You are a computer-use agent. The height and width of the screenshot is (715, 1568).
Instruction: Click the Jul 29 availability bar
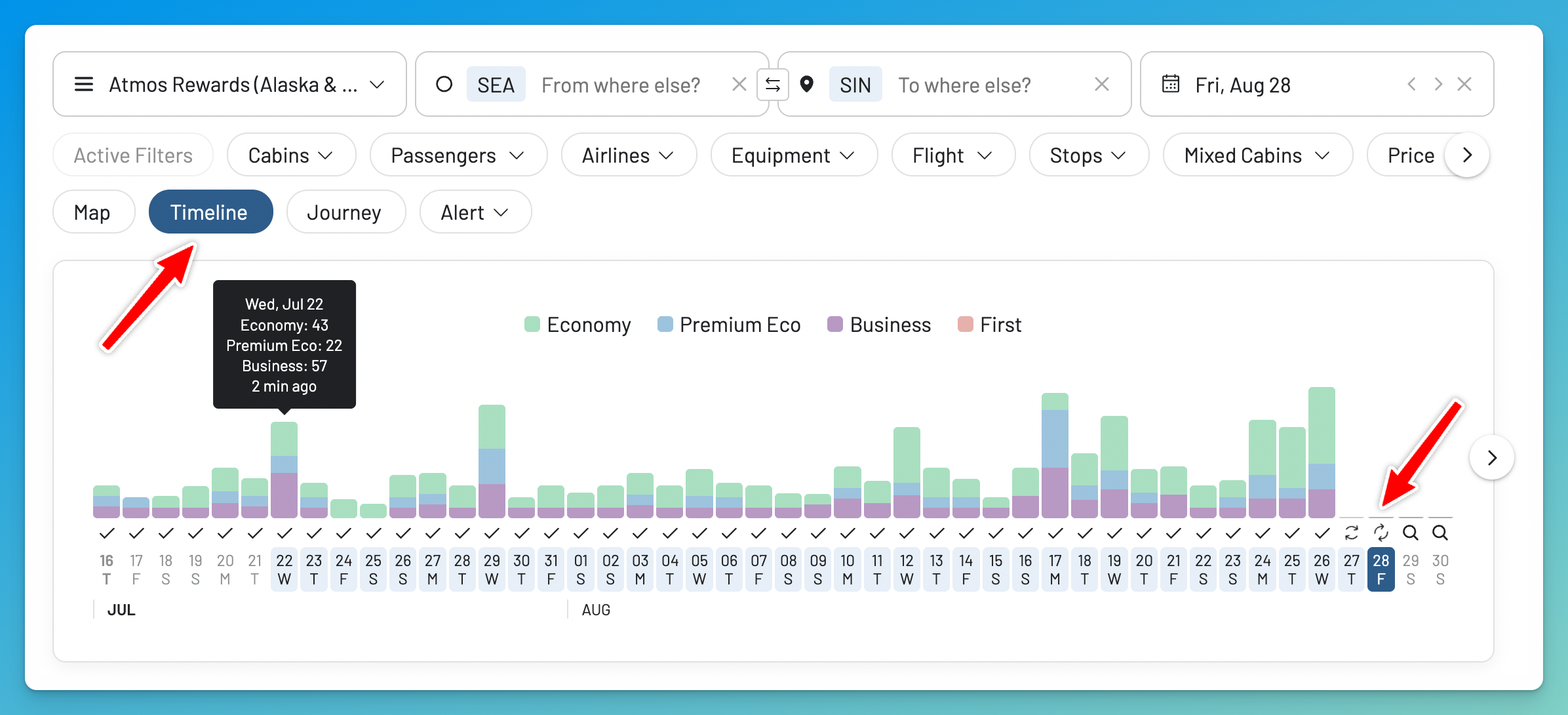point(492,461)
